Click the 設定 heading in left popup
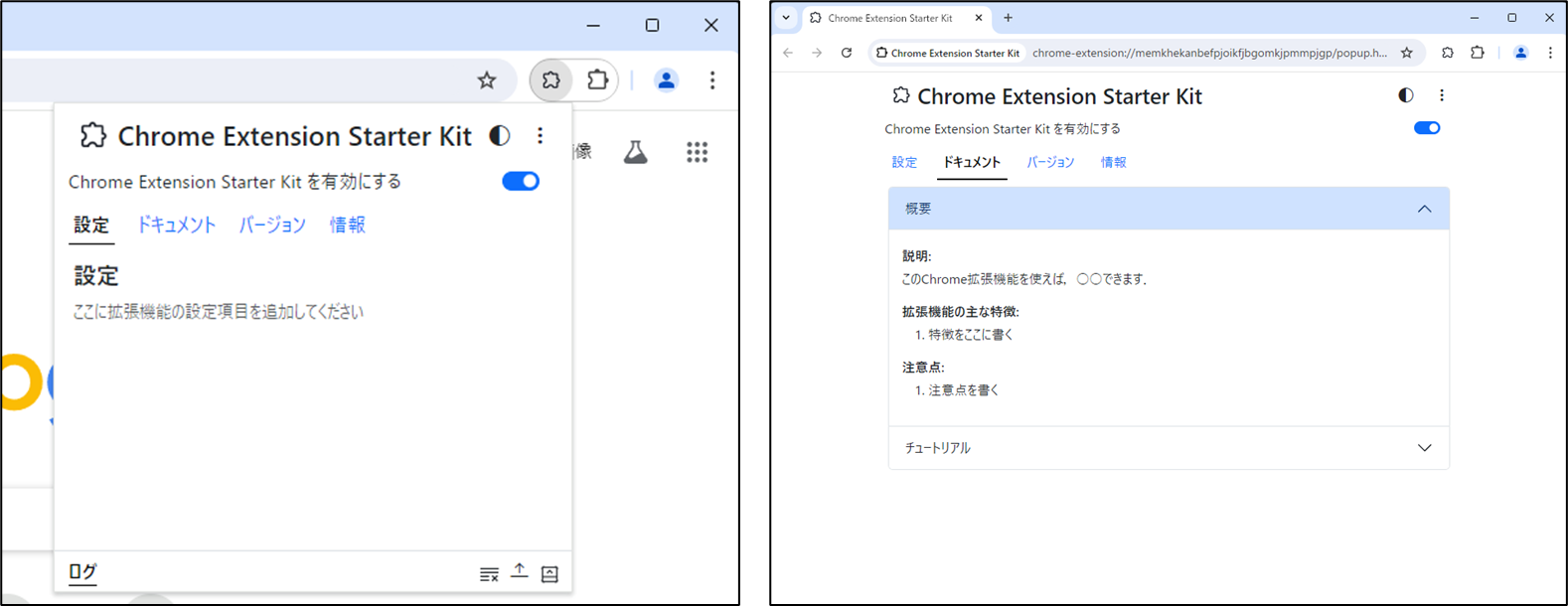Screen dimensions: 1568x606 tap(96, 275)
